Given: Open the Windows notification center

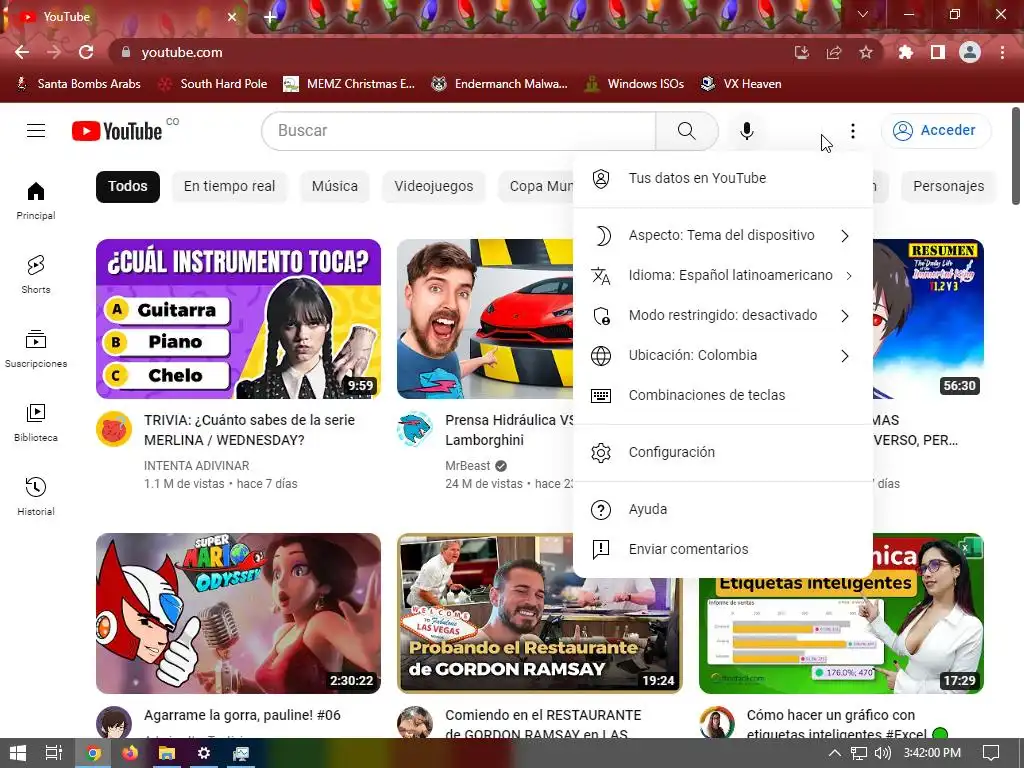Looking at the screenshot, I should 991,753.
